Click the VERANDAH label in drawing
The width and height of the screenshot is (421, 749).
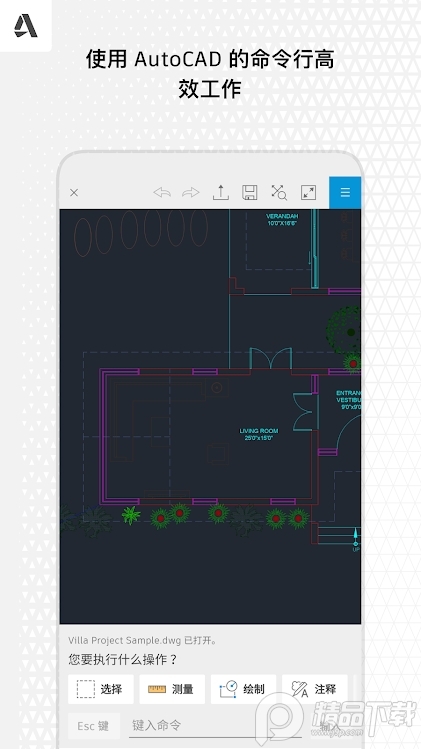(282, 220)
